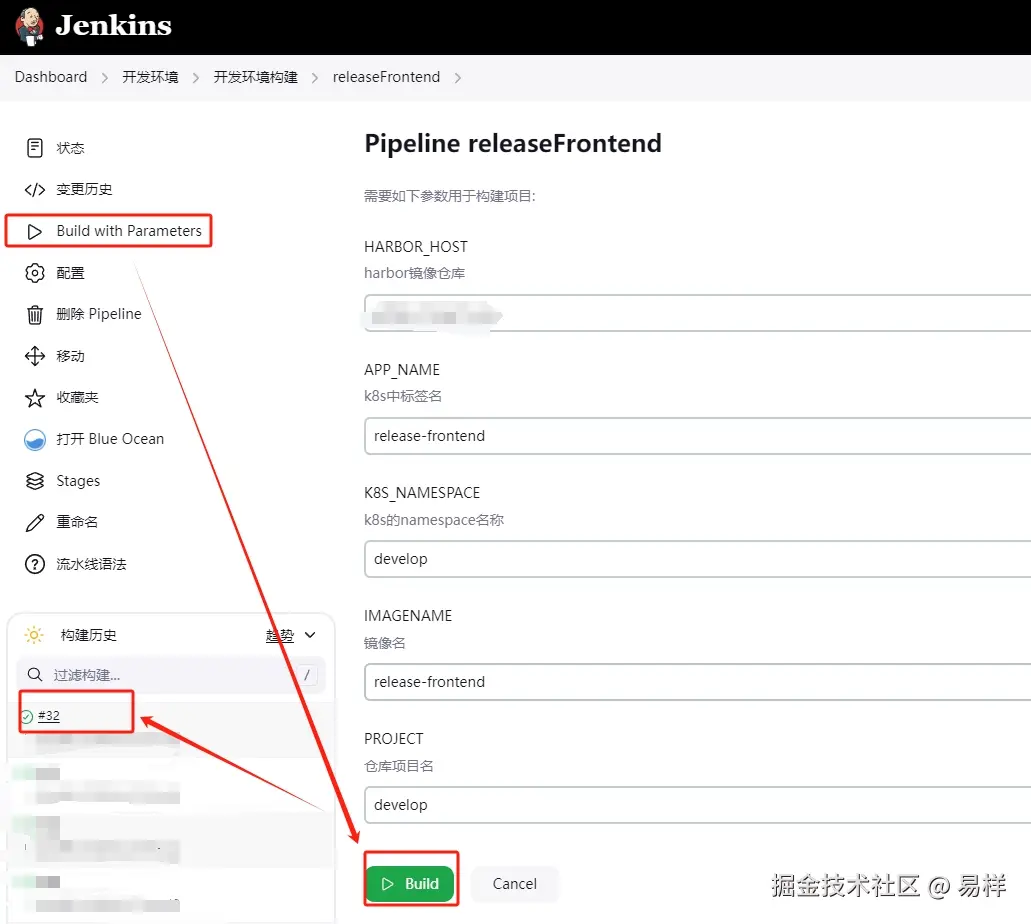Open 打开 Blue Ocean link
Image resolution: width=1031 pixels, height=924 pixels.
[108, 439]
